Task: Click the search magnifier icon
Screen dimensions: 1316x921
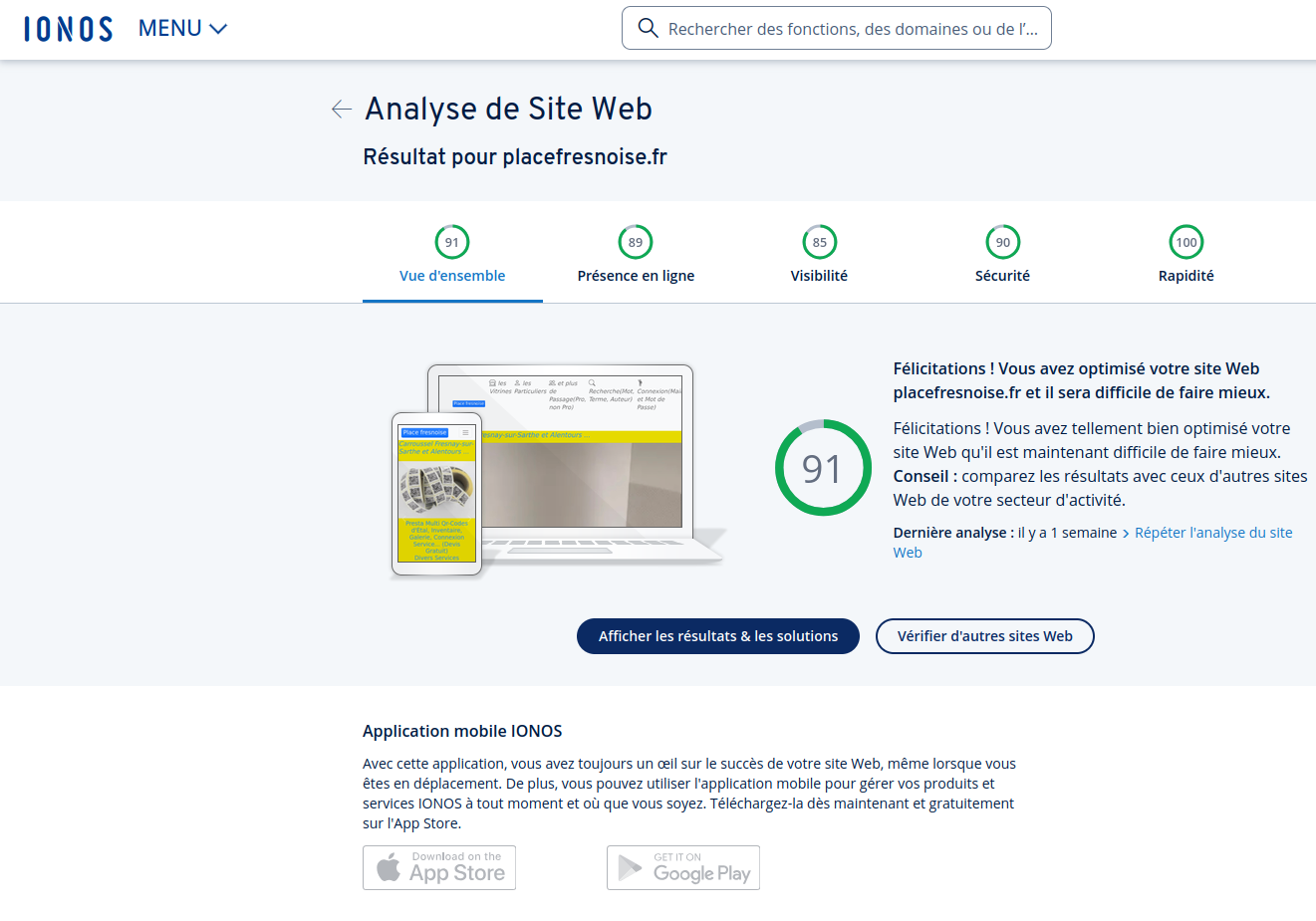Action: click(x=648, y=28)
